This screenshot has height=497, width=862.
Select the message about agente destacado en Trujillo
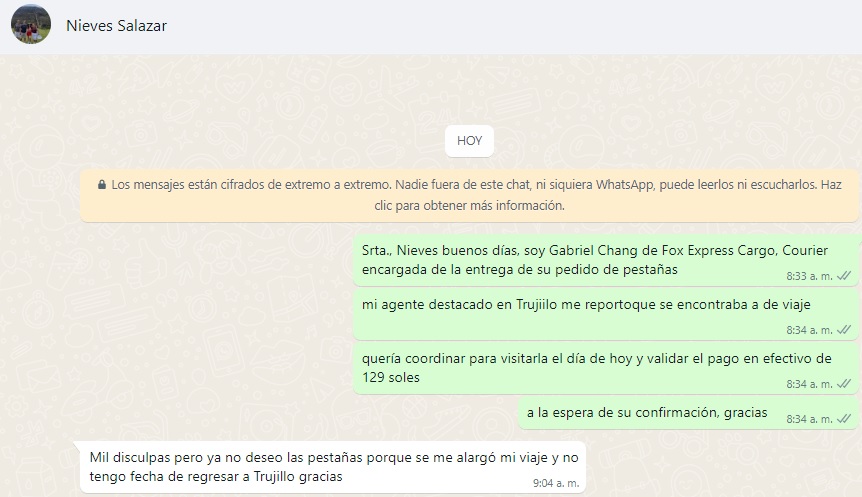605,315
